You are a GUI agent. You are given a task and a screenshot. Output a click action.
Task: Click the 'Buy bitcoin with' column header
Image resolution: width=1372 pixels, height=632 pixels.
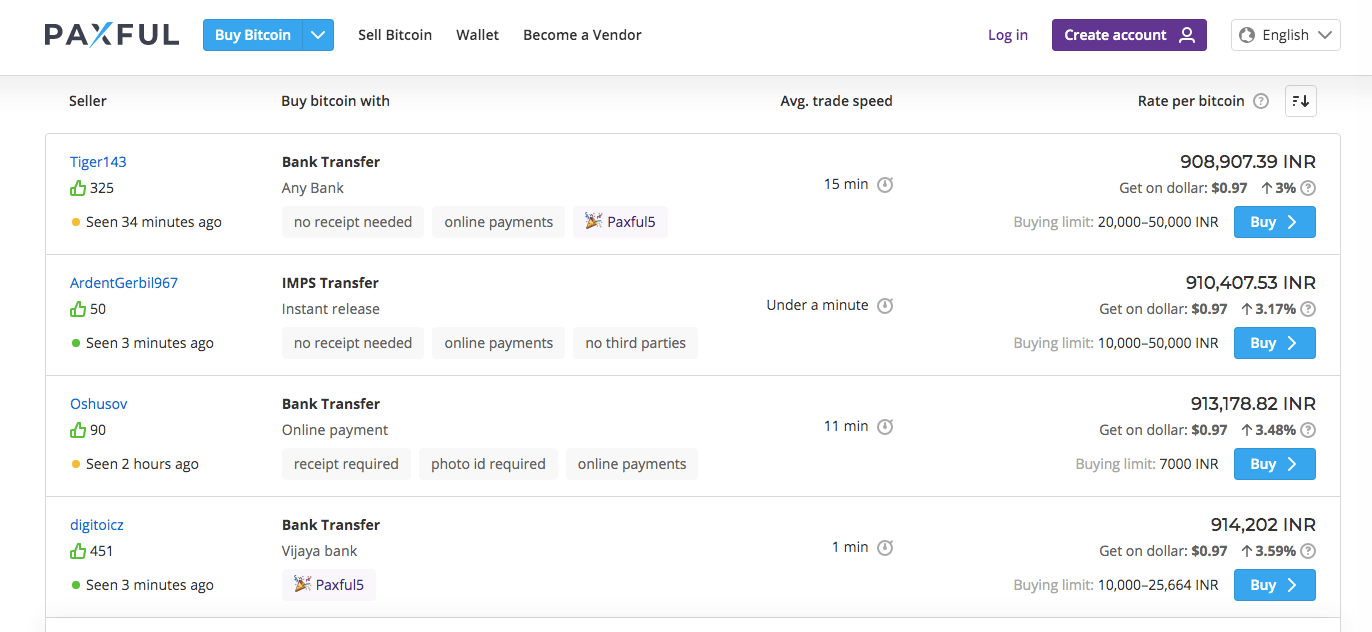pyautogui.click(x=336, y=101)
